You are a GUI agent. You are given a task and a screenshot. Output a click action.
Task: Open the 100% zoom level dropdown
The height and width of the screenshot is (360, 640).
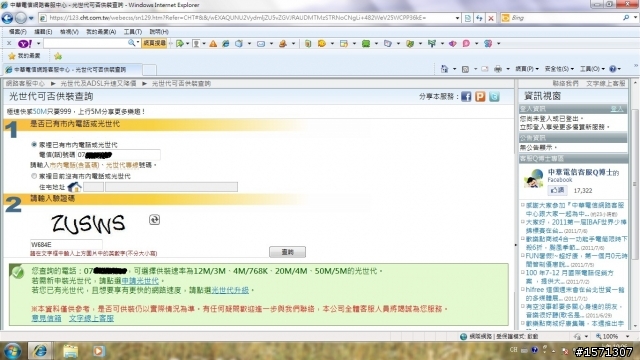(628, 336)
